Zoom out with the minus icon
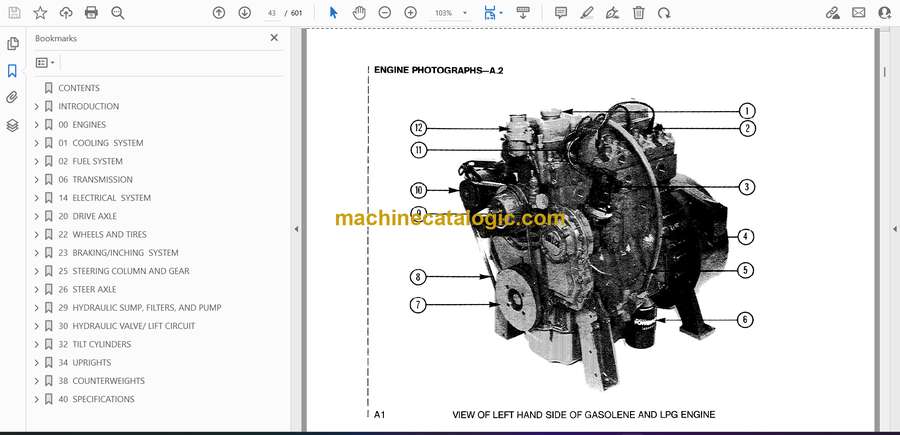Viewport: 900px width, 435px height. (x=385, y=13)
